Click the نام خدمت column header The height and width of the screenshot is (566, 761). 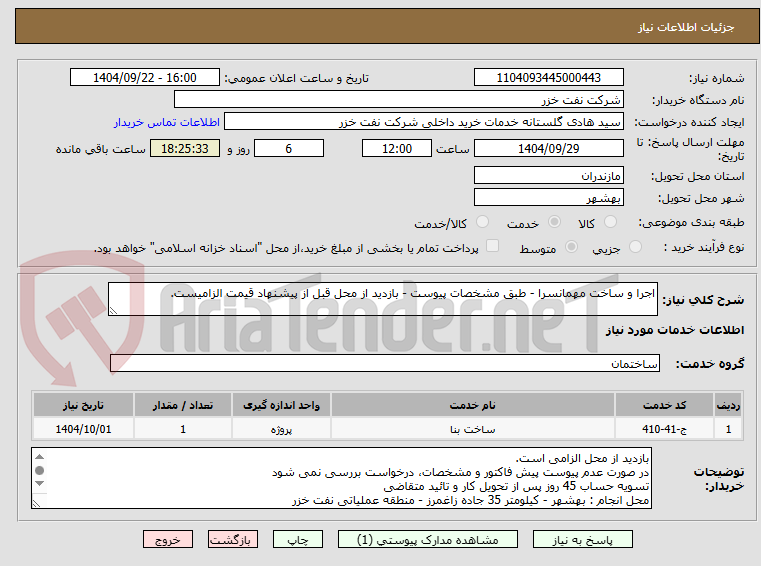(473, 405)
